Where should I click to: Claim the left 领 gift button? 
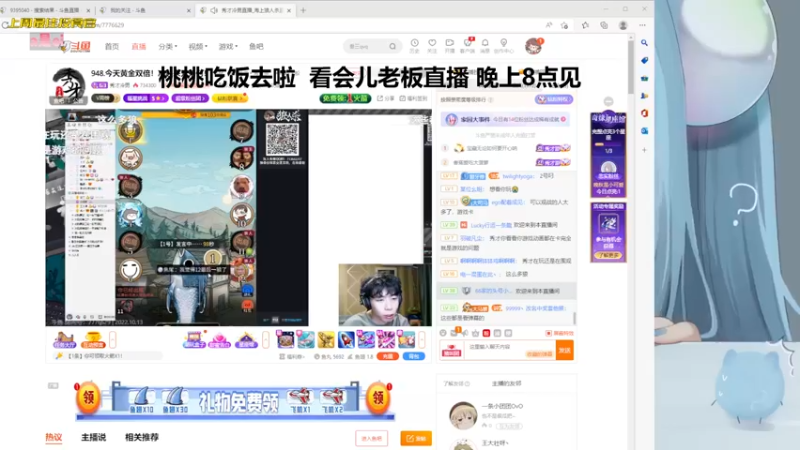[88, 398]
